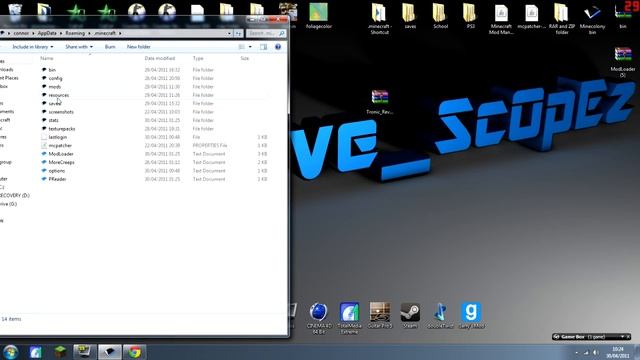Click Roaming in the address breadcrumb

point(75,33)
